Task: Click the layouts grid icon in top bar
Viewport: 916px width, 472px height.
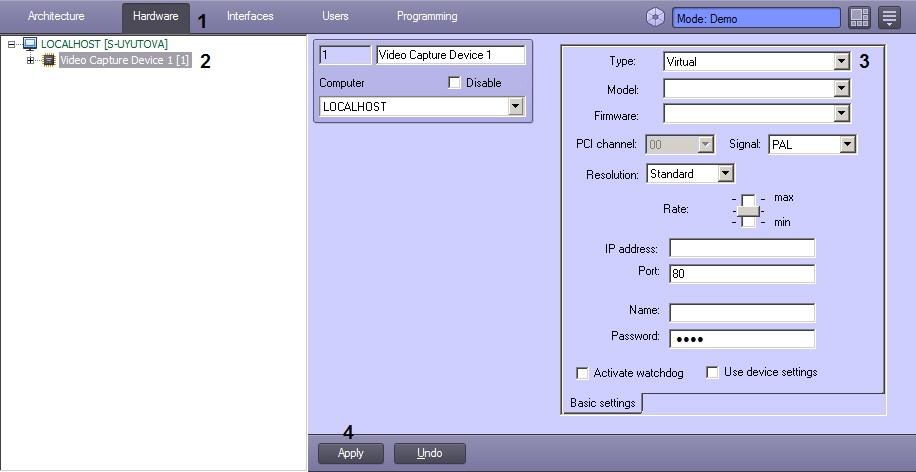Action: [859, 18]
